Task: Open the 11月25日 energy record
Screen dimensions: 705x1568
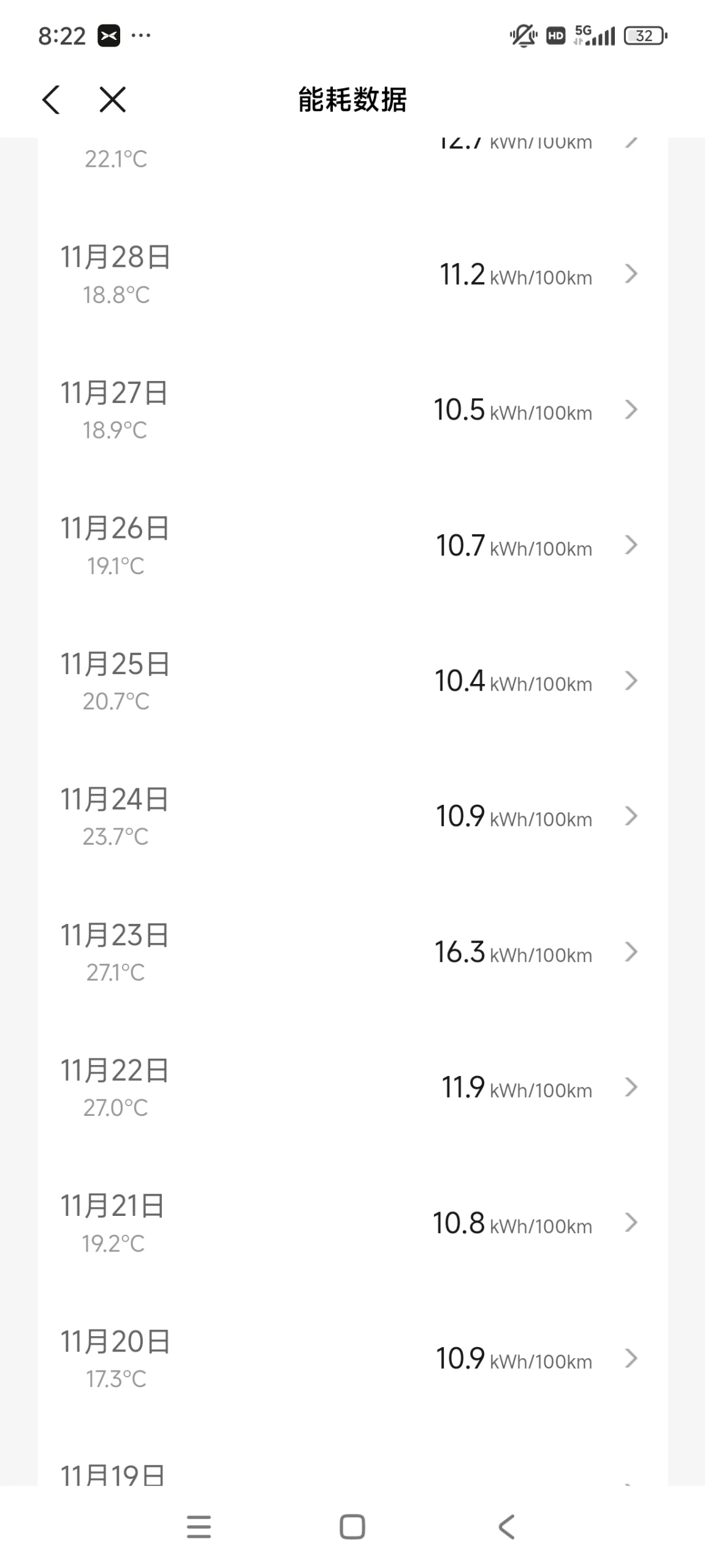Action: pyautogui.click(x=352, y=680)
